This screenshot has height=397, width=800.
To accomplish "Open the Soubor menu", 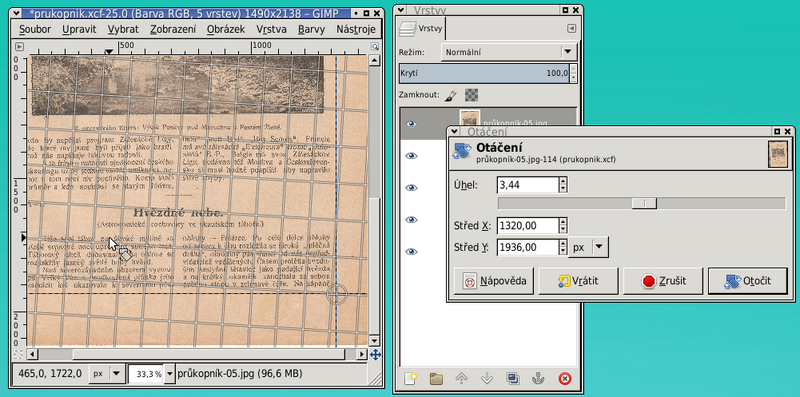I will [35, 29].
